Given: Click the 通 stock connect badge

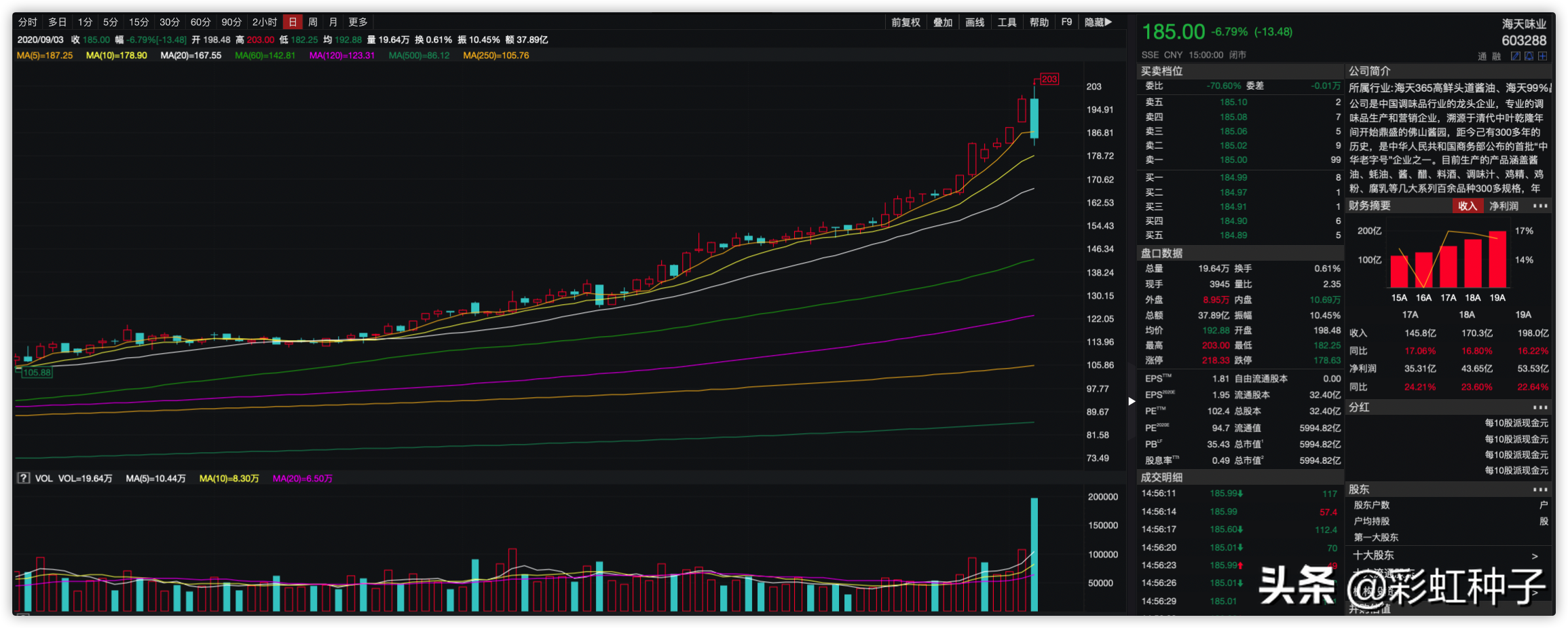Looking at the screenshot, I should pyautogui.click(x=1482, y=56).
